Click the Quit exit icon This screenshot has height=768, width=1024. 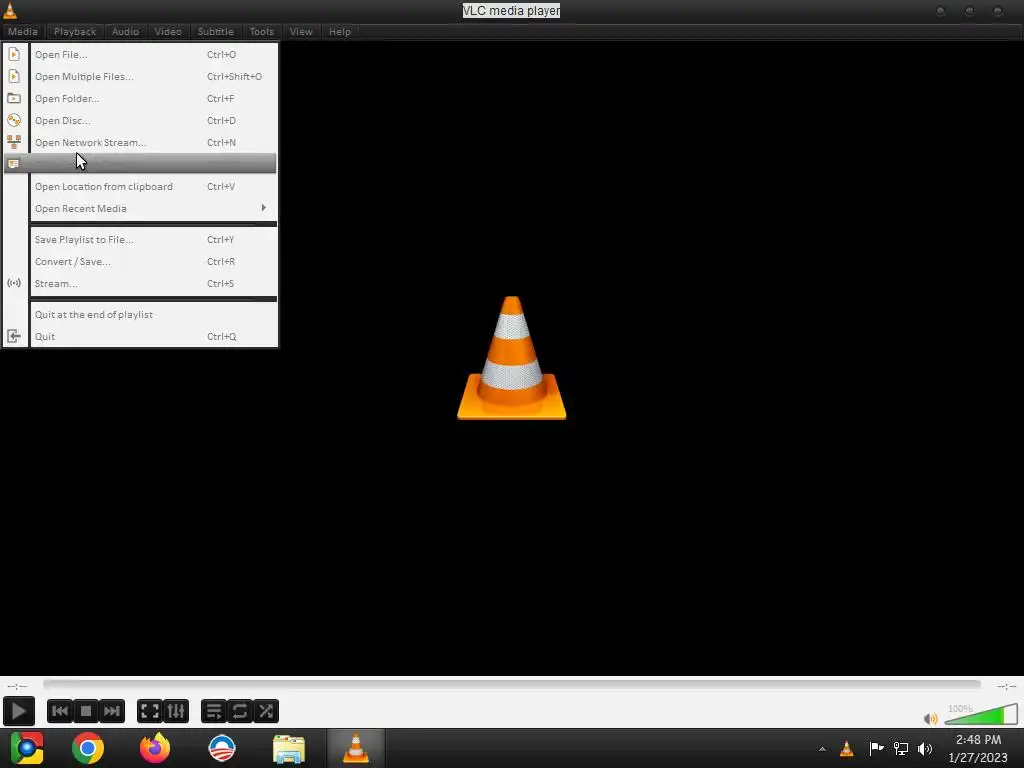click(x=14, y=336)
